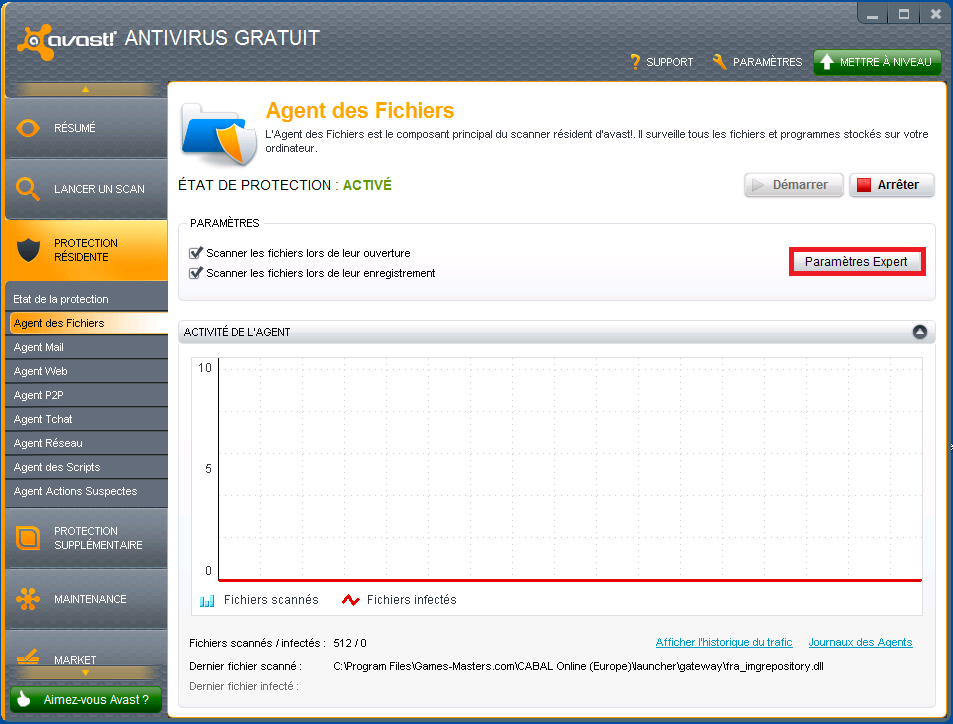
Task: Click the Paramètres wrench icon
Action: click(720, 61)
